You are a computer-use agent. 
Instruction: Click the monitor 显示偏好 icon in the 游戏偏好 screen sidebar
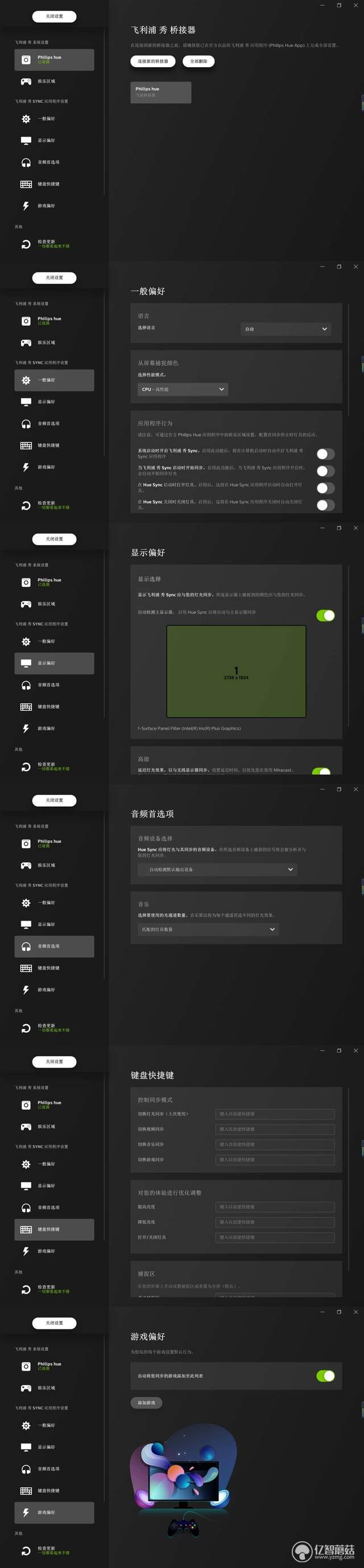pos(26,1447)
